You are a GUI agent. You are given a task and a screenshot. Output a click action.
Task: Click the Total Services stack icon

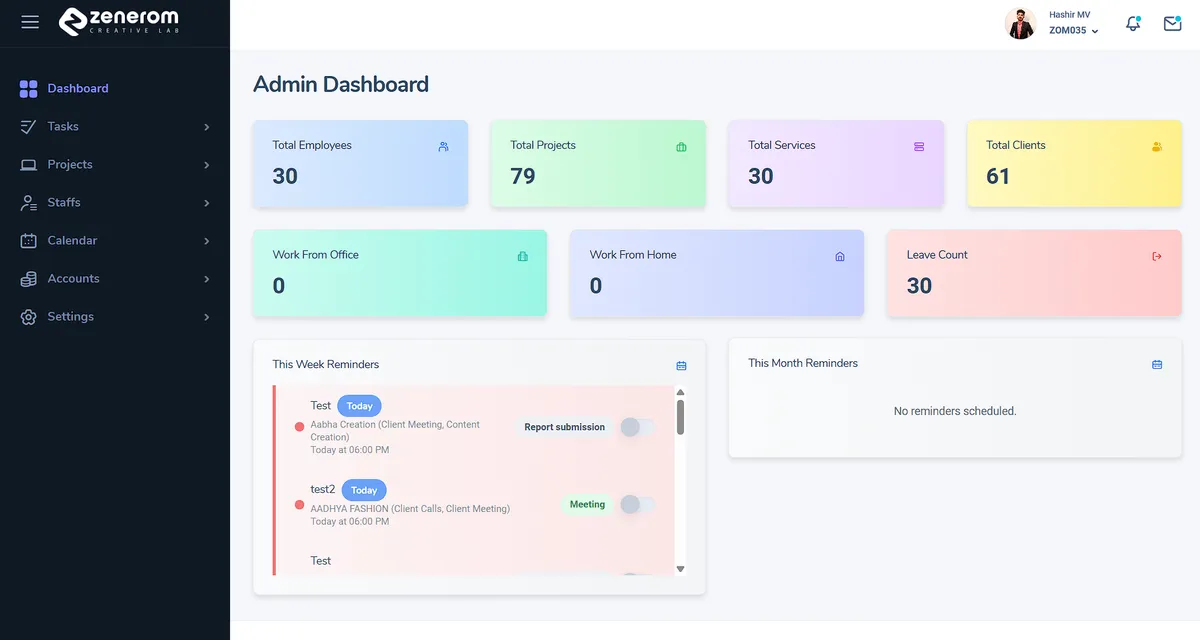click(x=919, y=147)
